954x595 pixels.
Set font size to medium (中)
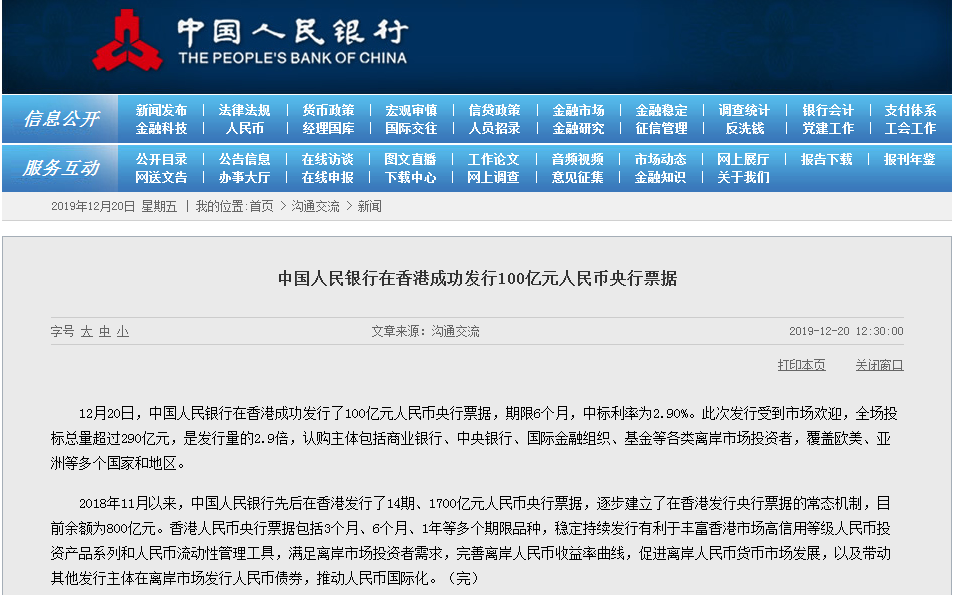pos(104,331)
